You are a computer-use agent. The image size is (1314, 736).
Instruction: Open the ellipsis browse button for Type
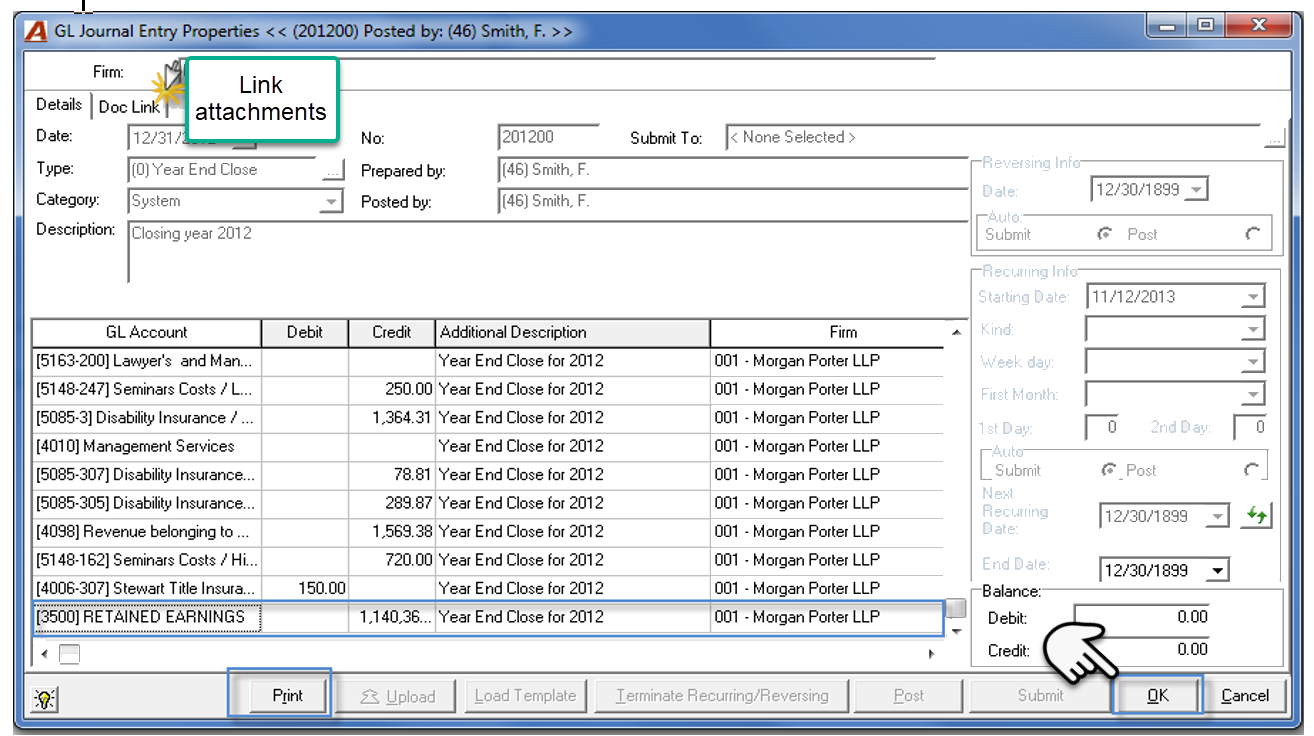tap(334, 171)
